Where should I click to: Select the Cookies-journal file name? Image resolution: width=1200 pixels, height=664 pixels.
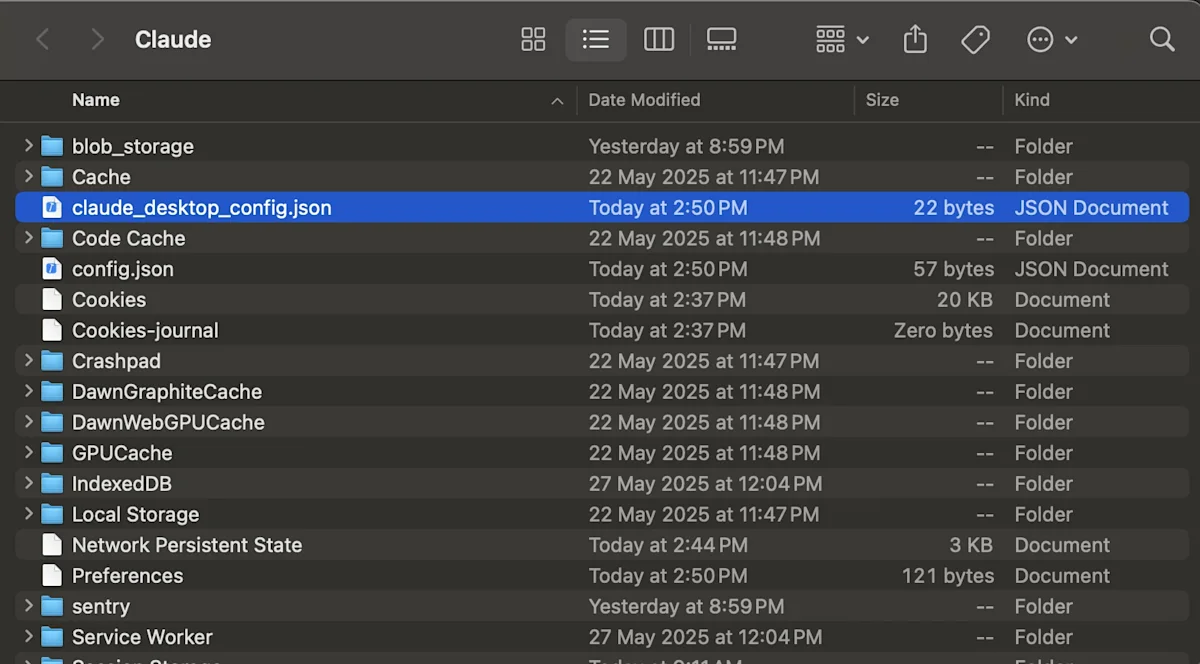(x=145, y=330)
